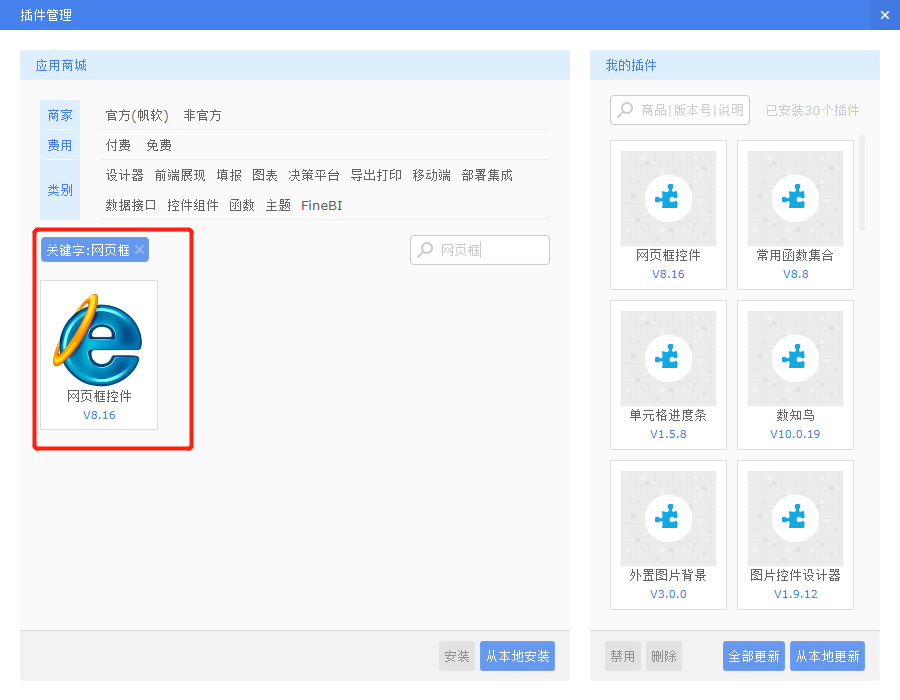The image size is (900, 700).
Task: Select the 图片控件设计器 plugin icon
Action: [x=795, y=519]
